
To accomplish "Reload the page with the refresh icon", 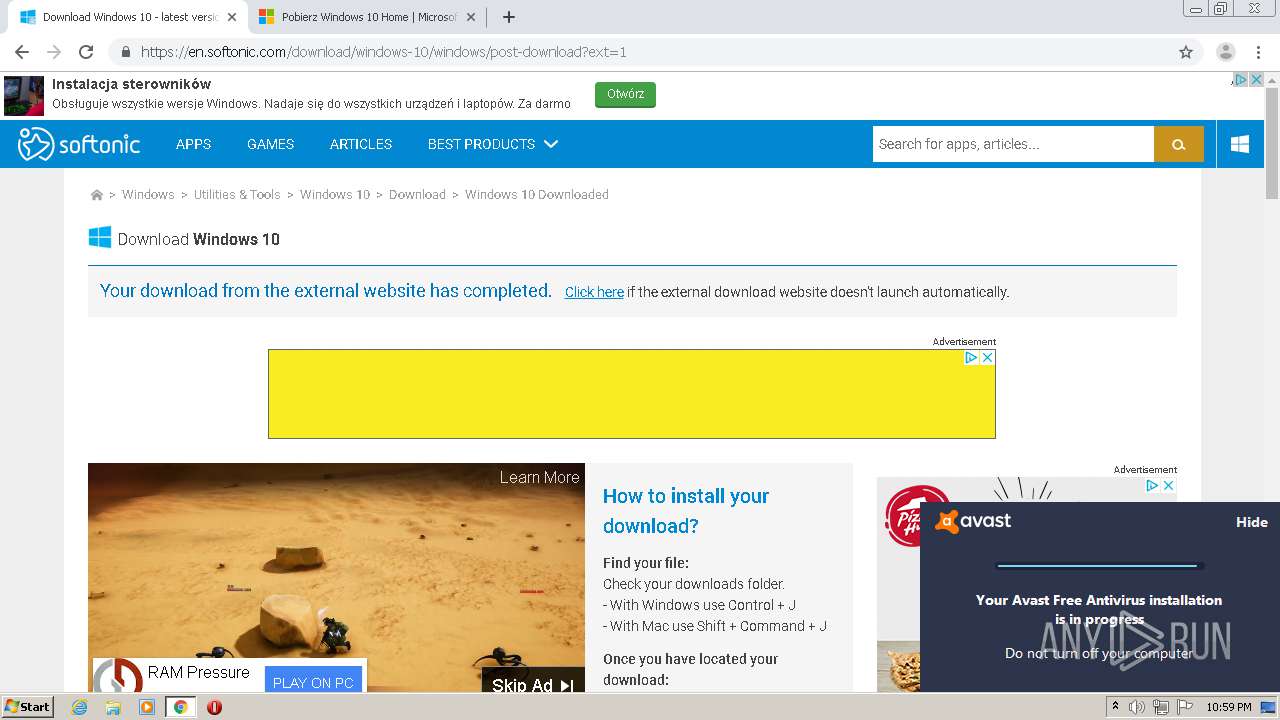I will coord(86,52).
